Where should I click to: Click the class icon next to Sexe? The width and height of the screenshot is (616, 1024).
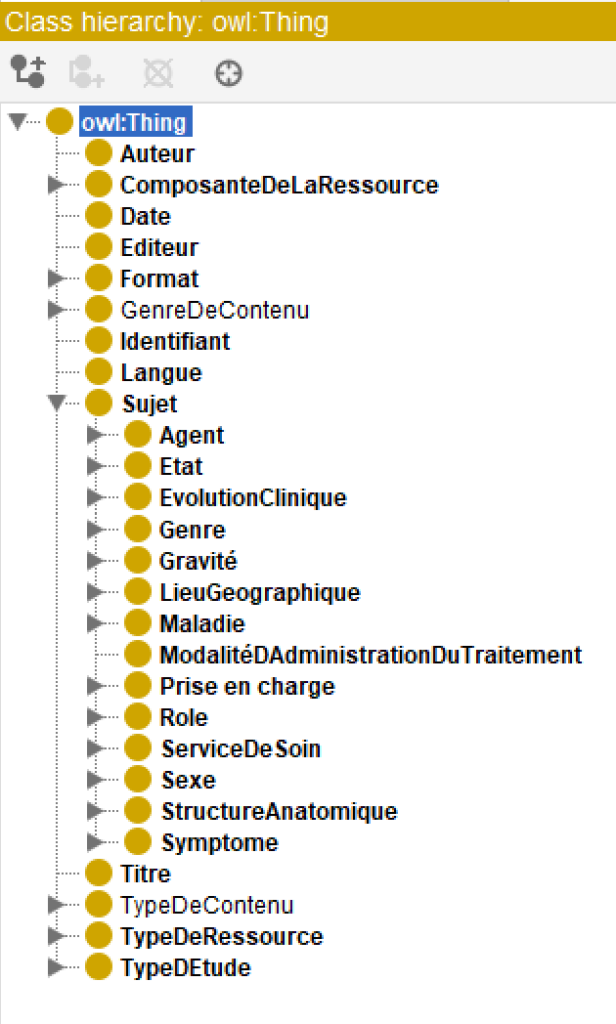click(x=137, y=780)
